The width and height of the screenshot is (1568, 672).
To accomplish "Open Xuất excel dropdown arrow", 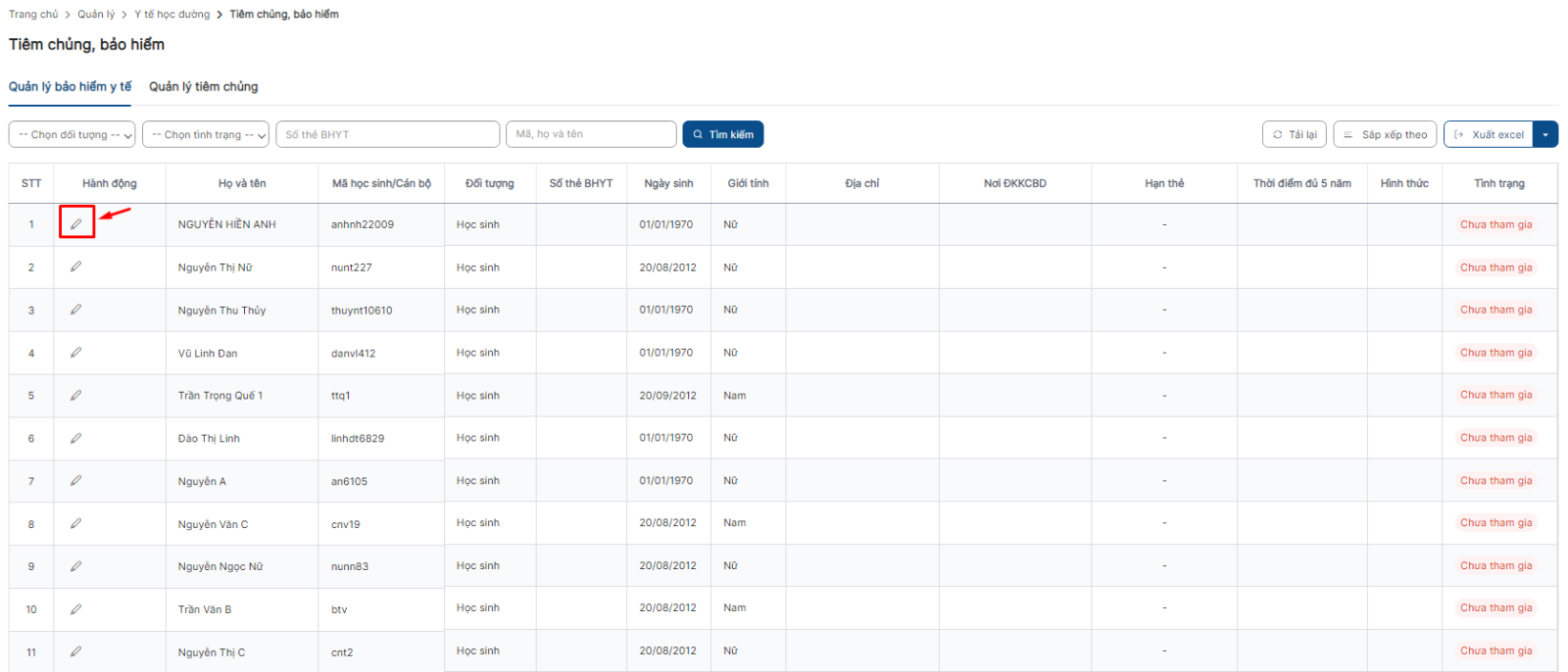I will point(1546,134).
